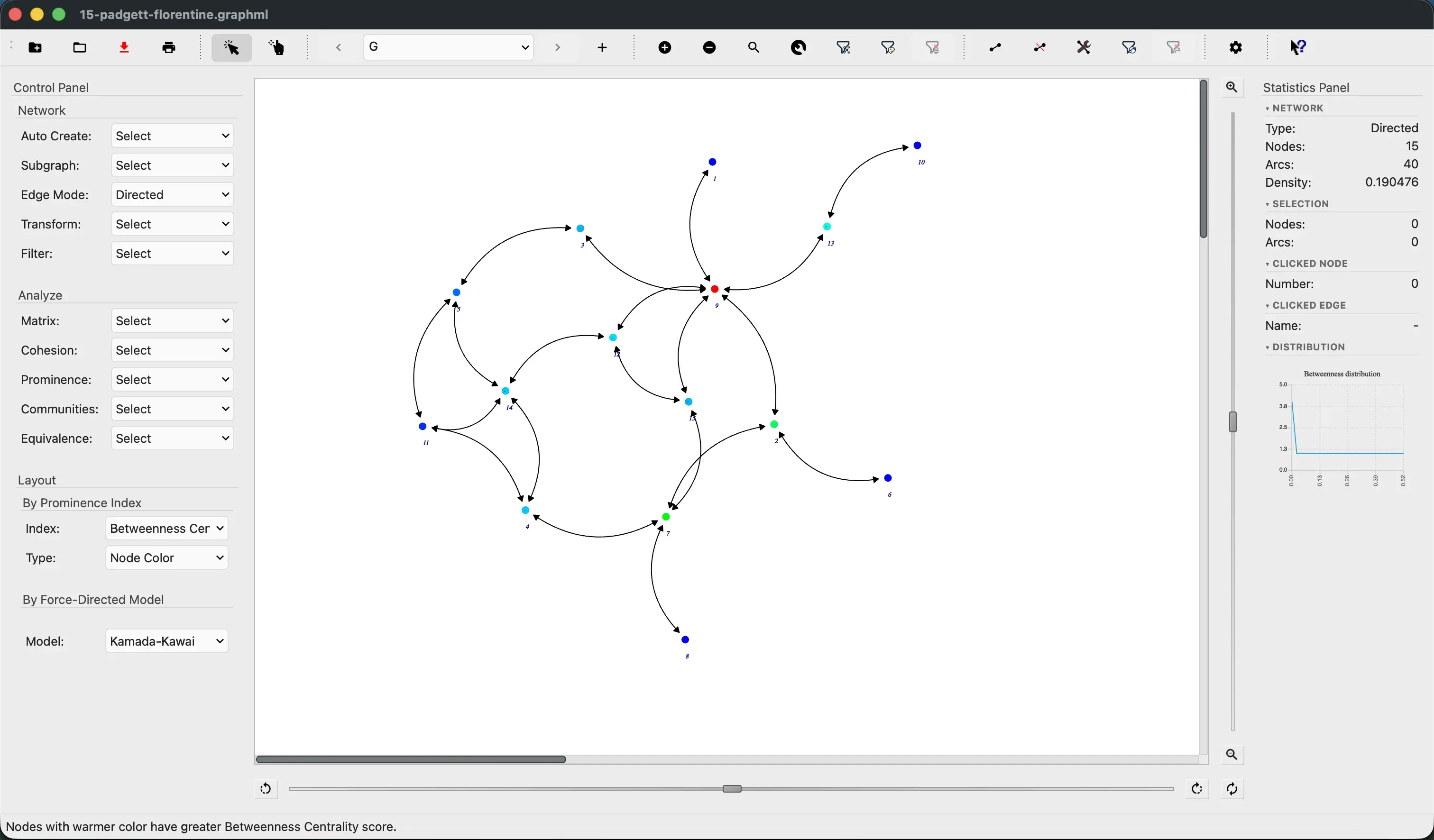This screenshot has width=1434, height=840.
Task: Change the Betweenness Centrality index dropdown
Action: pyautogui.click(x=167, y=529)
